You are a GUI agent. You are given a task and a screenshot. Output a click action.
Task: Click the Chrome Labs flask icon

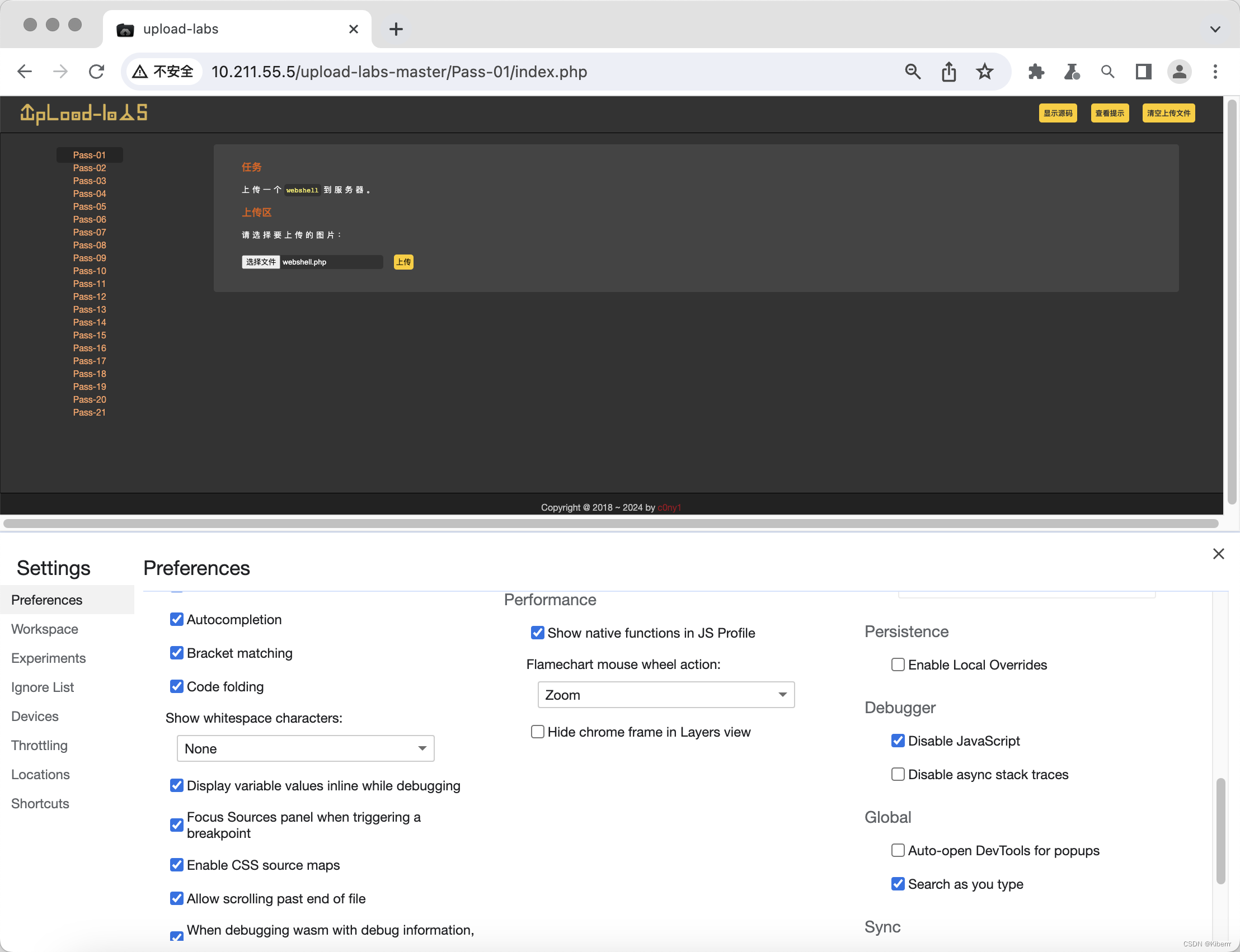click(x=1072, y=72)
